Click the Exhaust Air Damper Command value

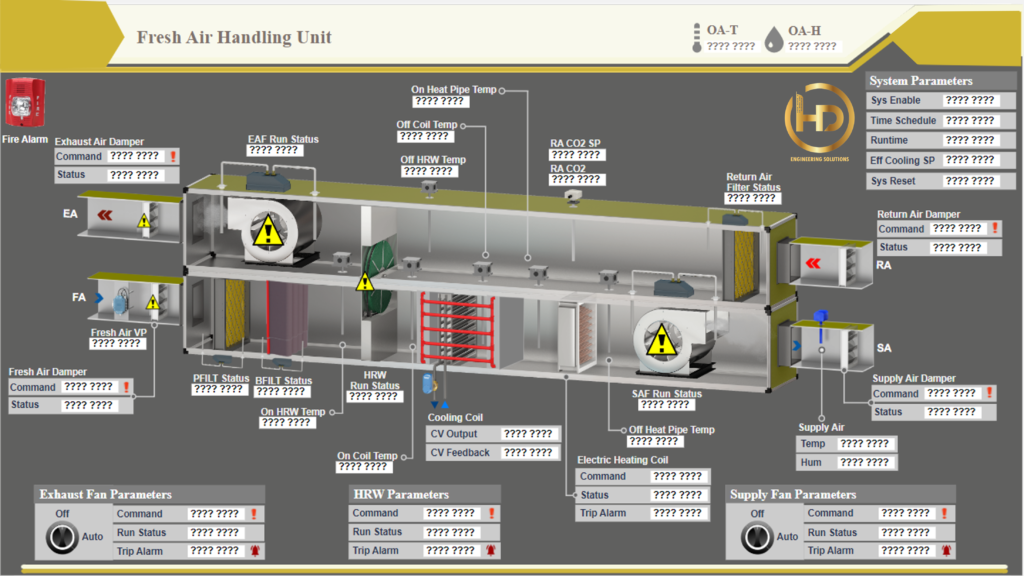(135, 156)
